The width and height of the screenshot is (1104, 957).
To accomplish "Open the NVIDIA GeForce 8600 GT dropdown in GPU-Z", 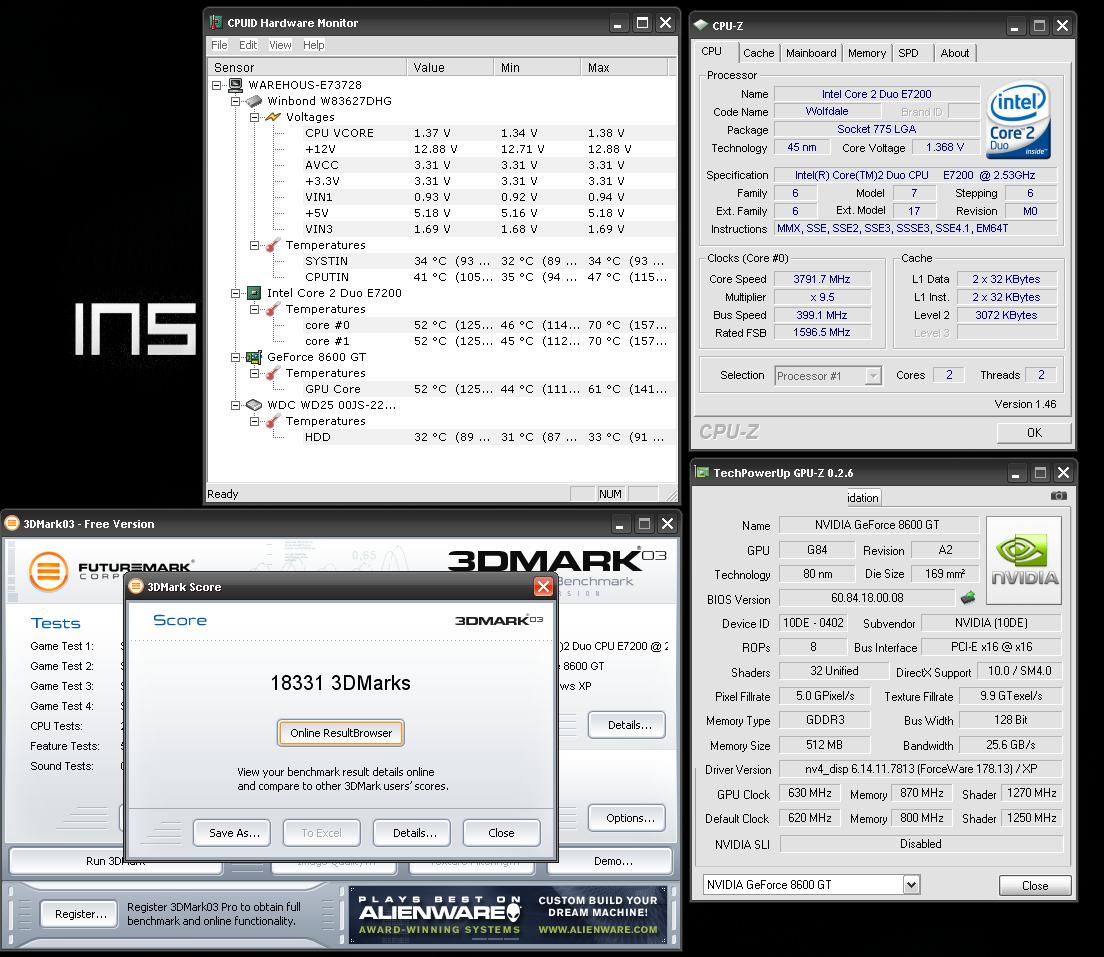I will click(x=911, y=884).
